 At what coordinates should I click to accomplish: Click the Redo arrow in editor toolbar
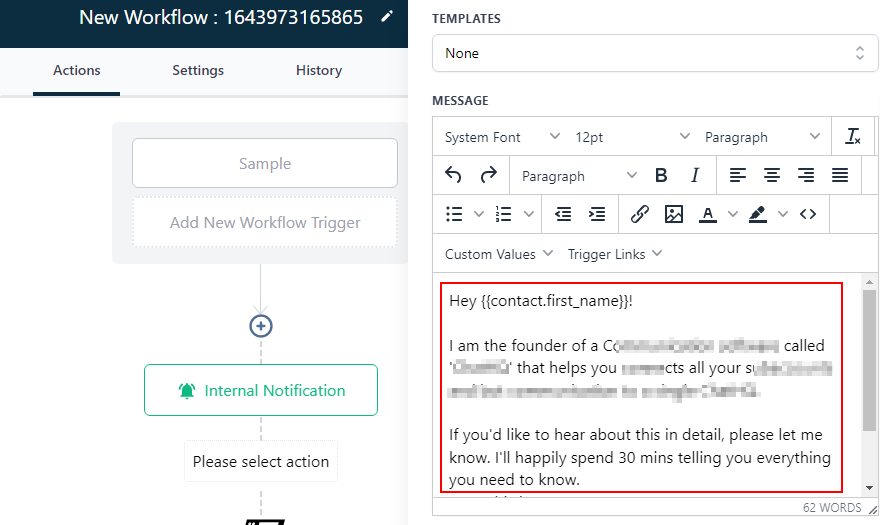click(489, 175)
